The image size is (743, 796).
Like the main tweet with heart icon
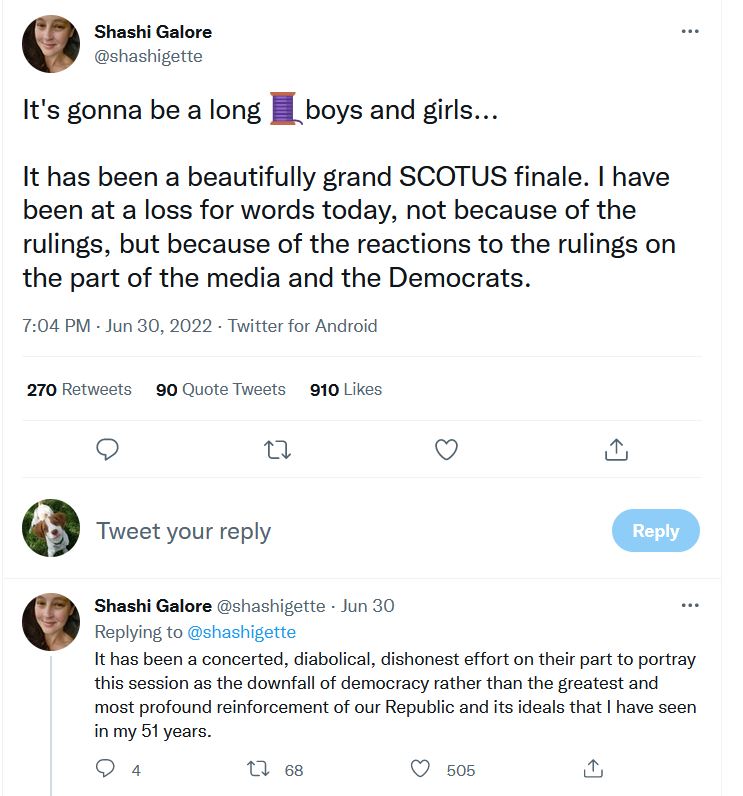point(446,450)
